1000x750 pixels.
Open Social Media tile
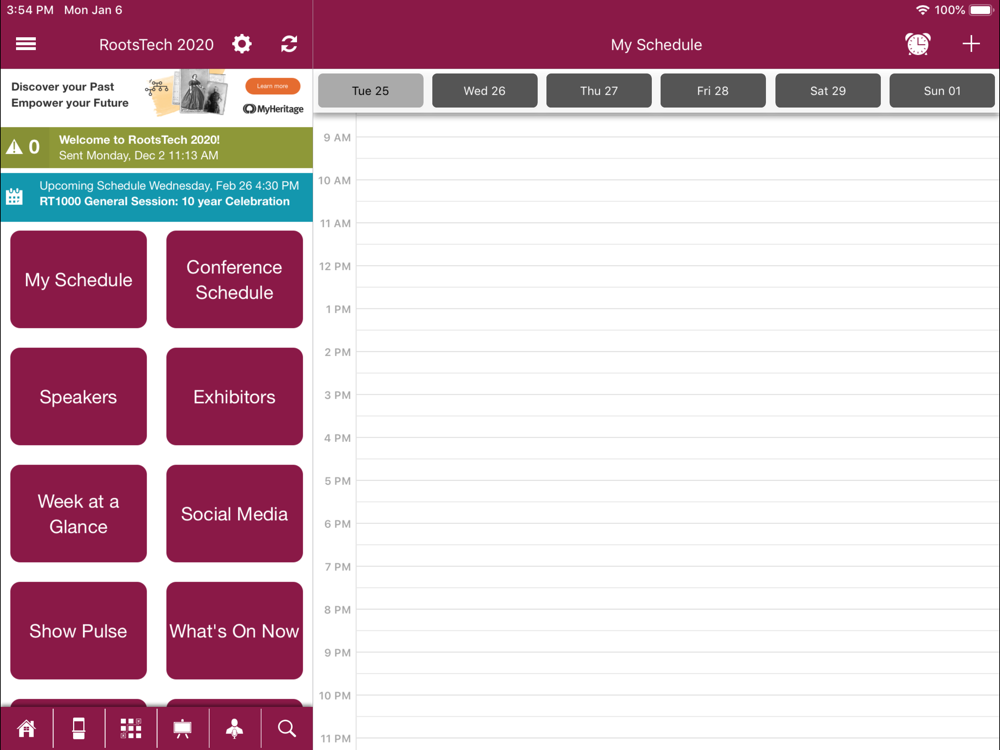point(235,514)
